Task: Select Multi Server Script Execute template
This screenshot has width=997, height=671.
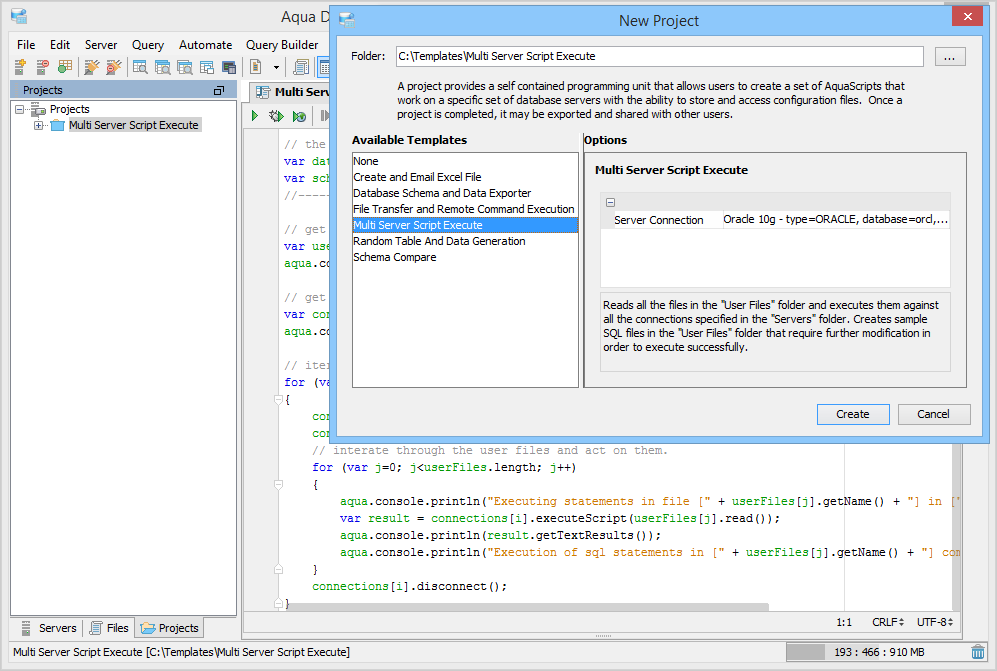Action: pos(465,225)
